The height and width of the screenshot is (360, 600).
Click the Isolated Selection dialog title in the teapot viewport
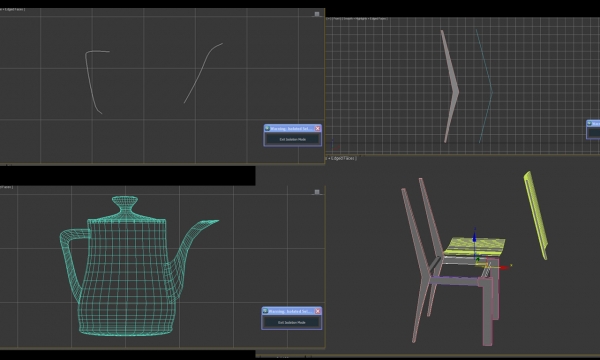pos(289,311)
